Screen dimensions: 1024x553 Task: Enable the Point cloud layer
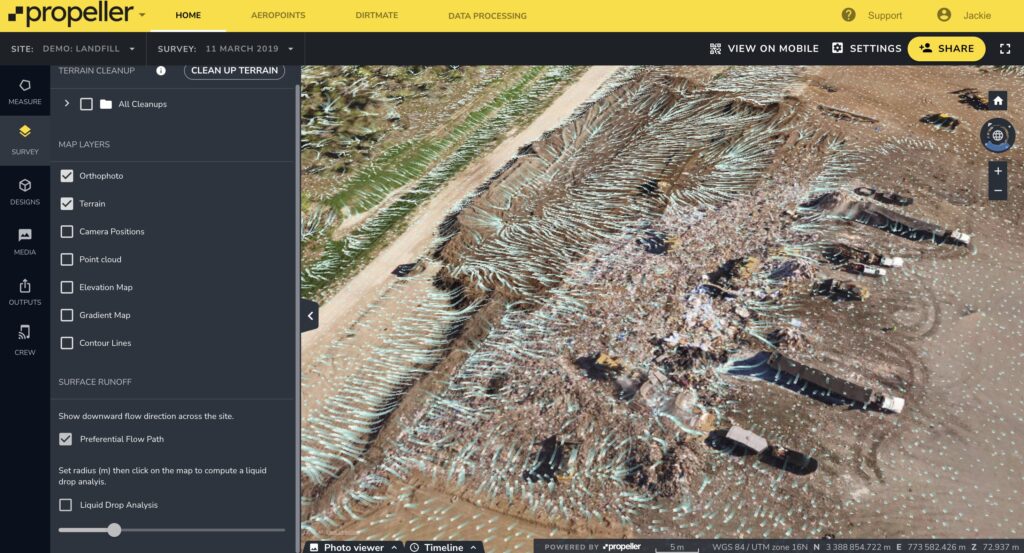(x=67, y=259)
